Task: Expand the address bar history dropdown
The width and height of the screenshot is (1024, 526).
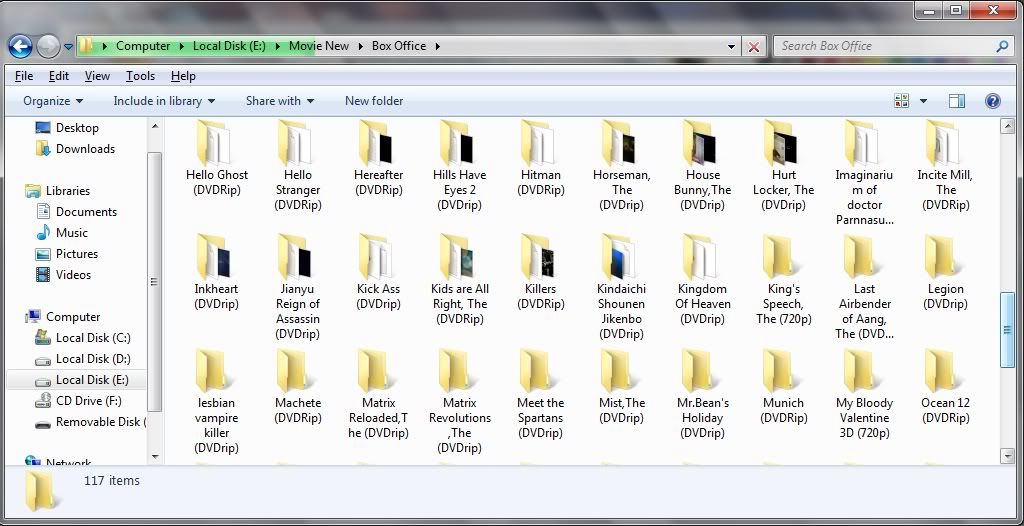Action: tap(731, 46)
